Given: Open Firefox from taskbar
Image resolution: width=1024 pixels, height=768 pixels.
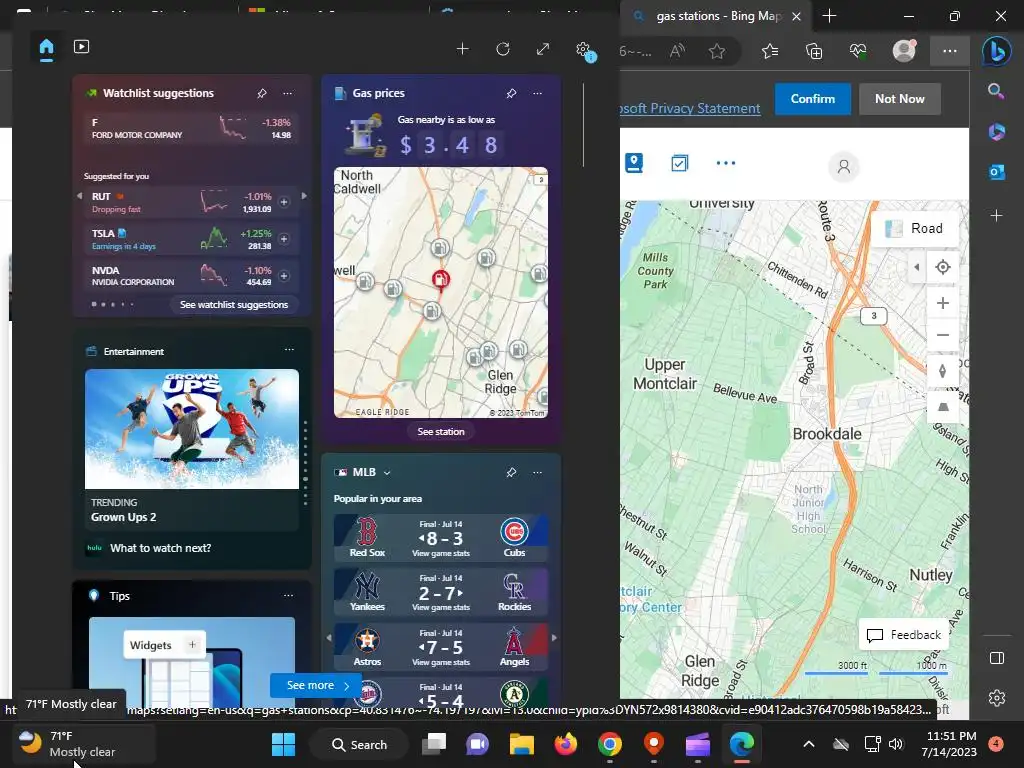Looking at the screenshot, I should 566,744.
